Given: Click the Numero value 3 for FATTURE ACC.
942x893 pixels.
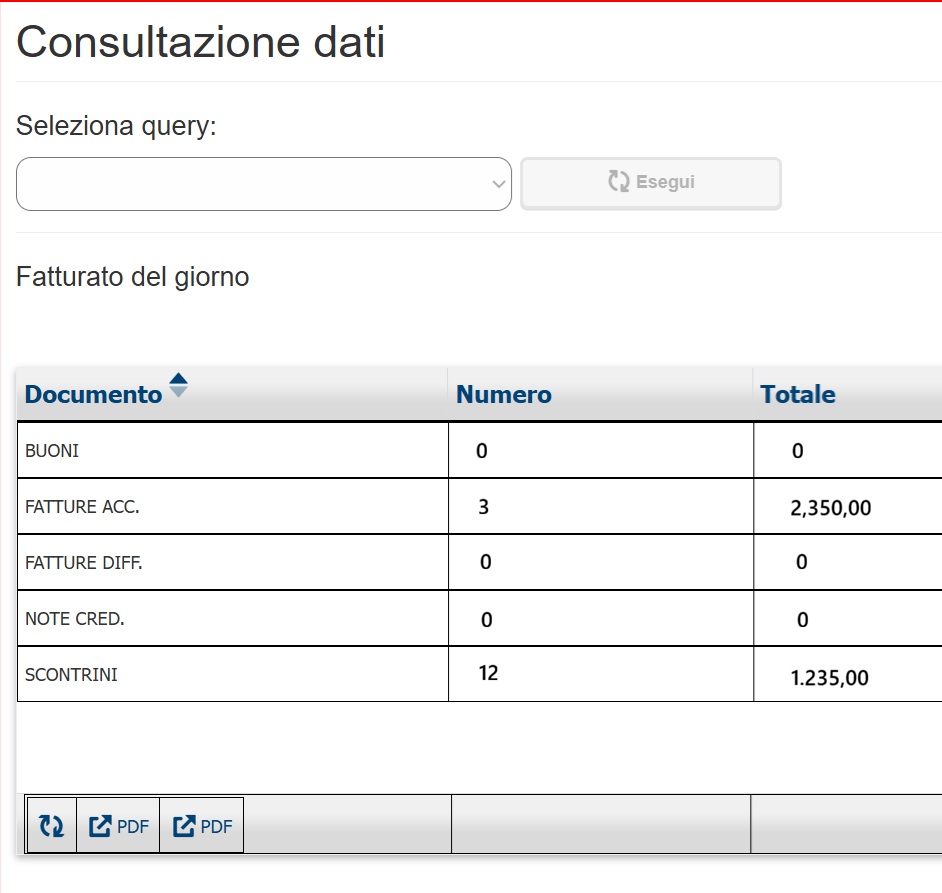Looking at the screenshot, I should [484, 507].
